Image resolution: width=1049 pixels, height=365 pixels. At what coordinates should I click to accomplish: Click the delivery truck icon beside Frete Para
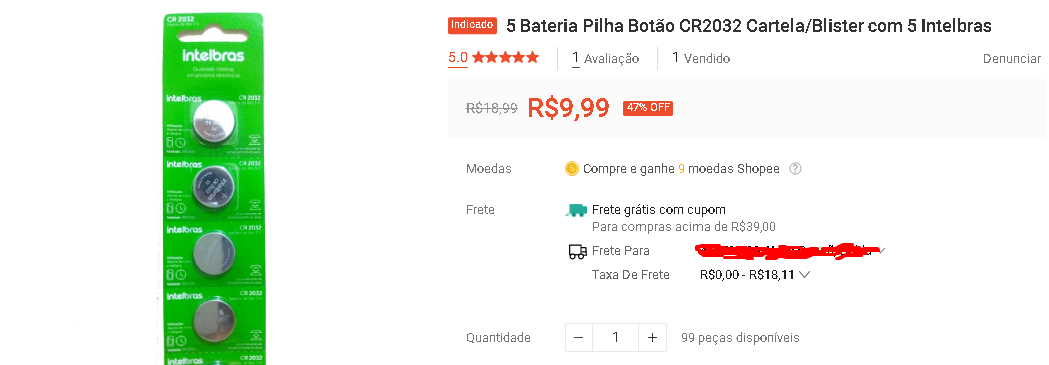(x=577, y=251)
